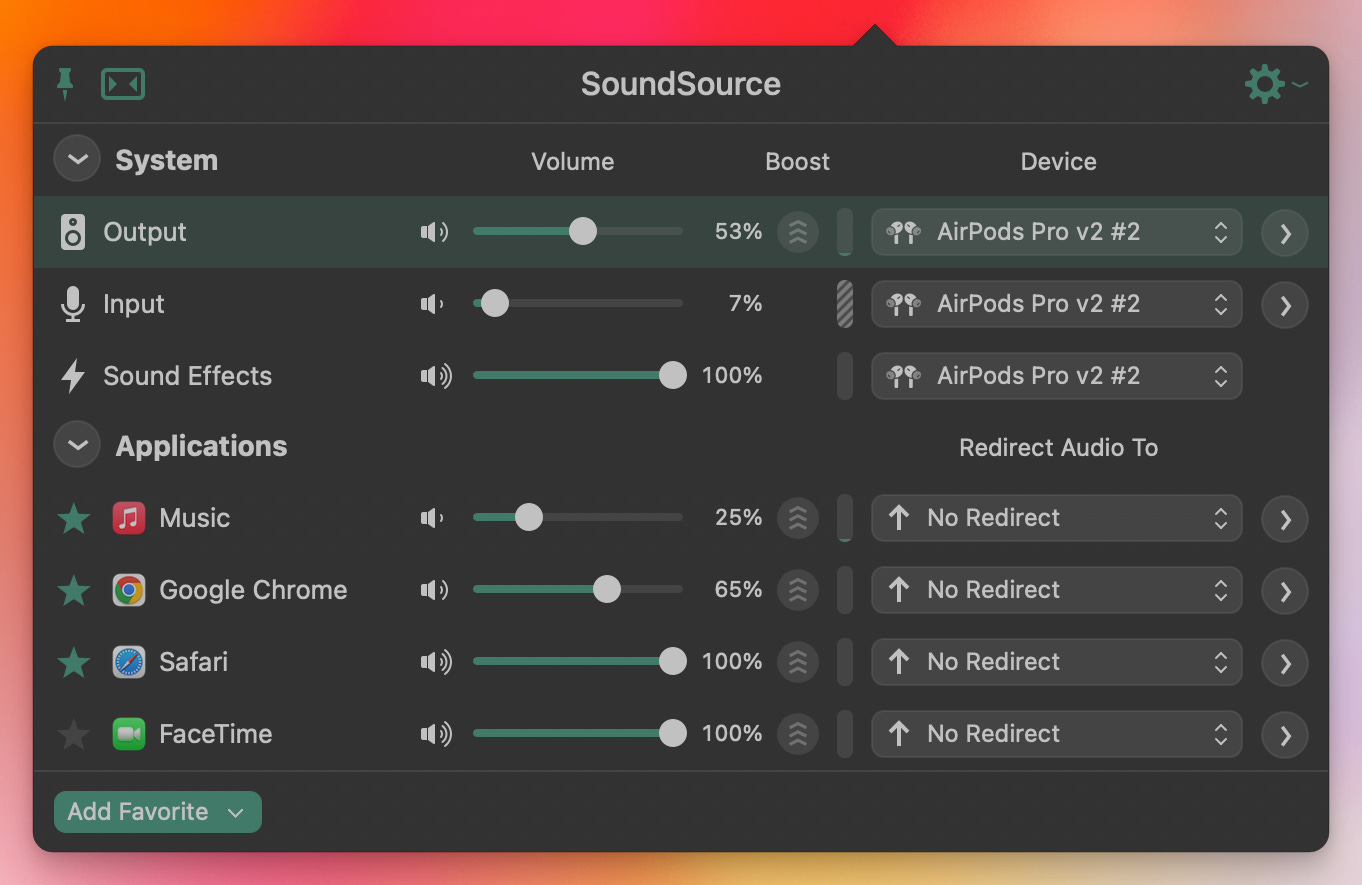Image resolution: width=1362 pixels, height=885 pixels.
Task: Open Safari redirect dropdown
Action: click(1057, 662)
